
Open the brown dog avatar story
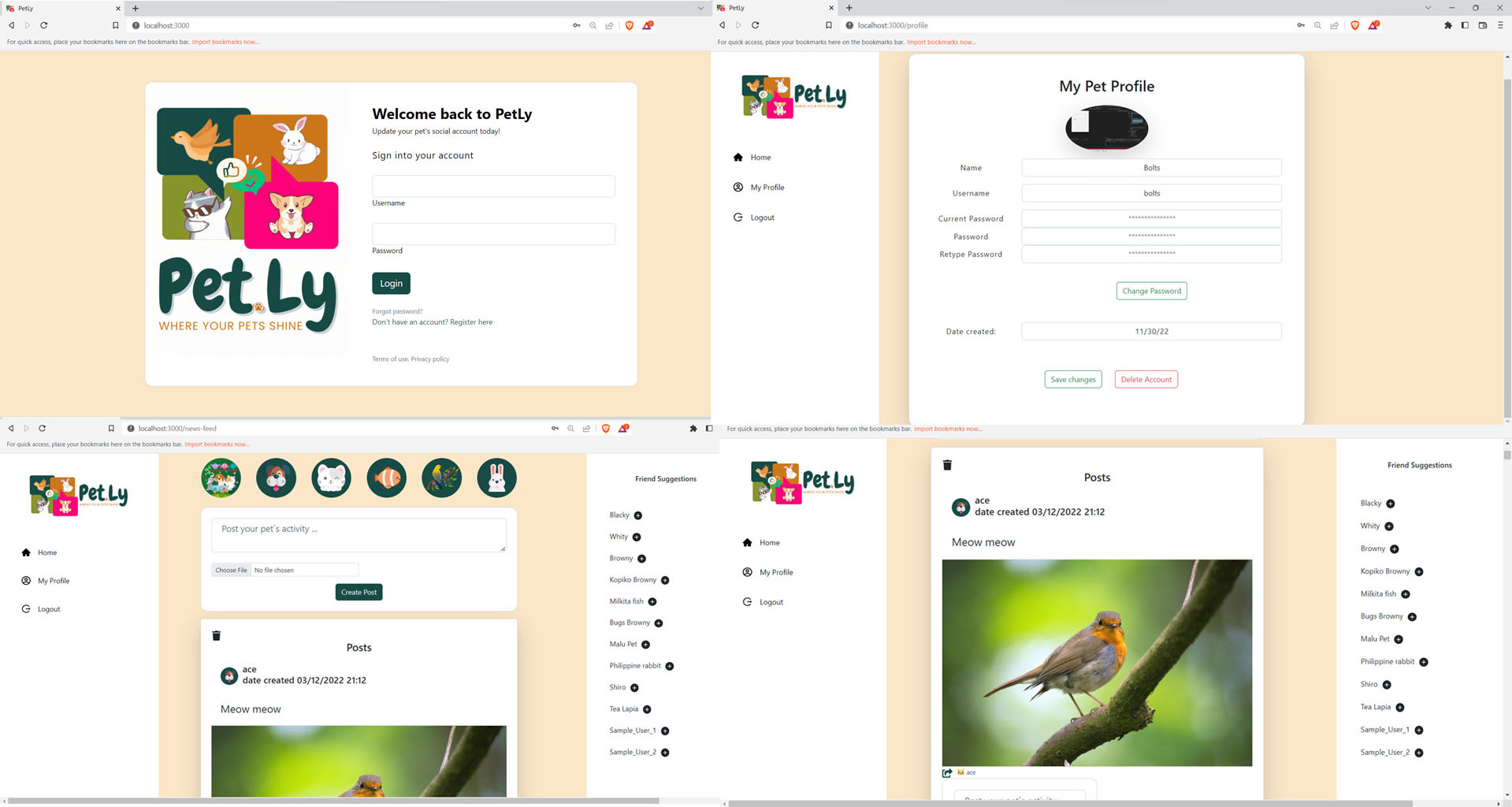click(x=276, y=478)
